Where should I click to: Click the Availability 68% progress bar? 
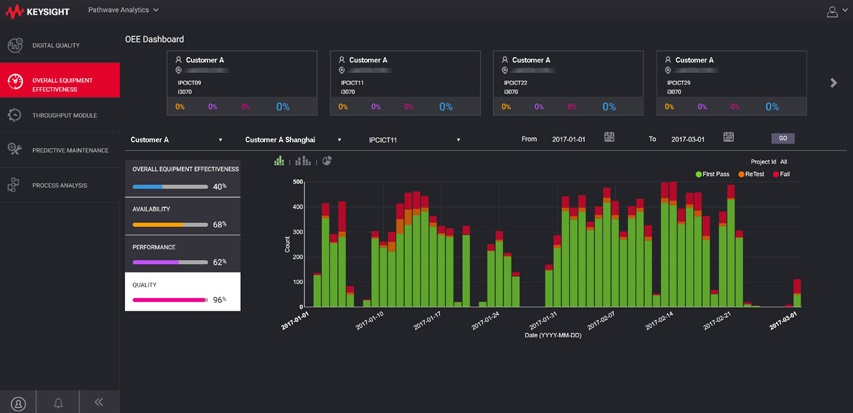170,225
